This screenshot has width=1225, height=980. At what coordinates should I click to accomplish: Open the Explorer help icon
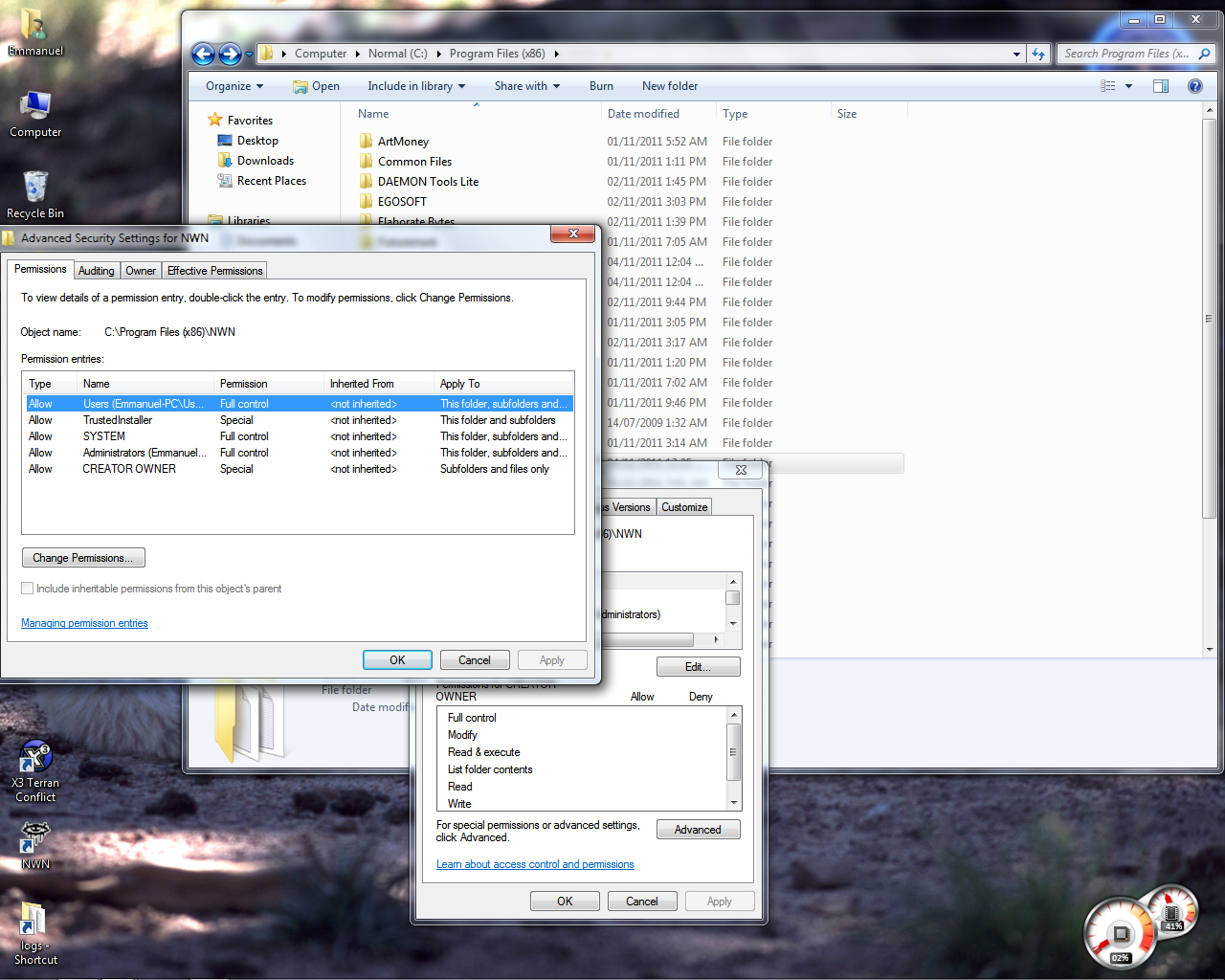click(1194, 86)
